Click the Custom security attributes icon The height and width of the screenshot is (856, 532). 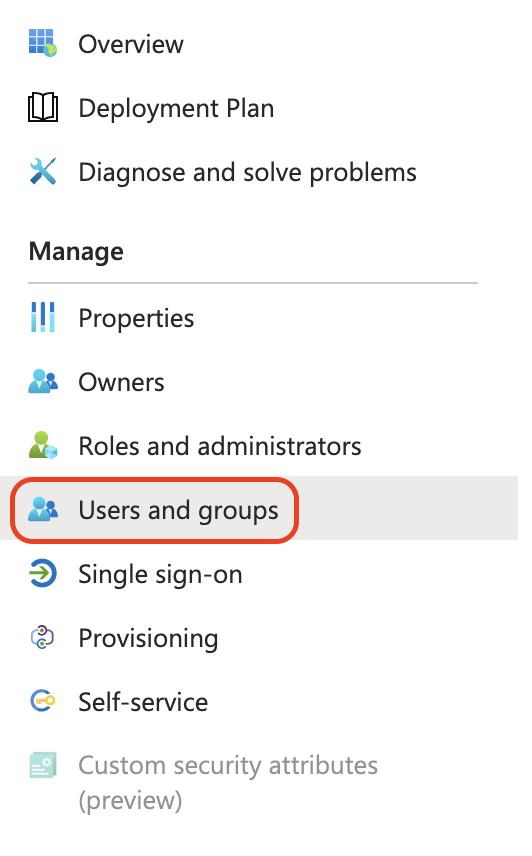click(43, 765)
